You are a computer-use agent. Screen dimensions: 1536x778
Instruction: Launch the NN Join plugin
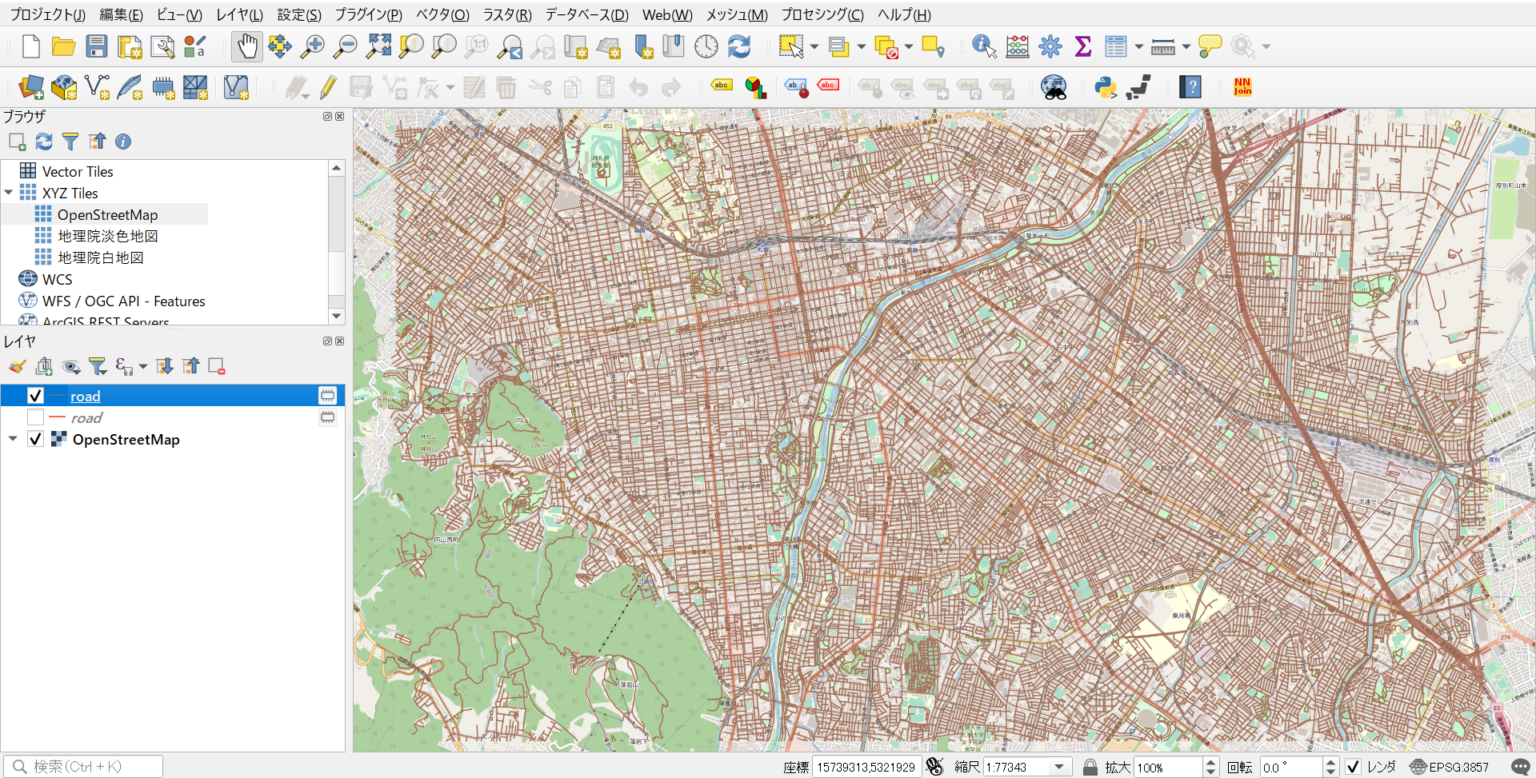coord(1242,87)
